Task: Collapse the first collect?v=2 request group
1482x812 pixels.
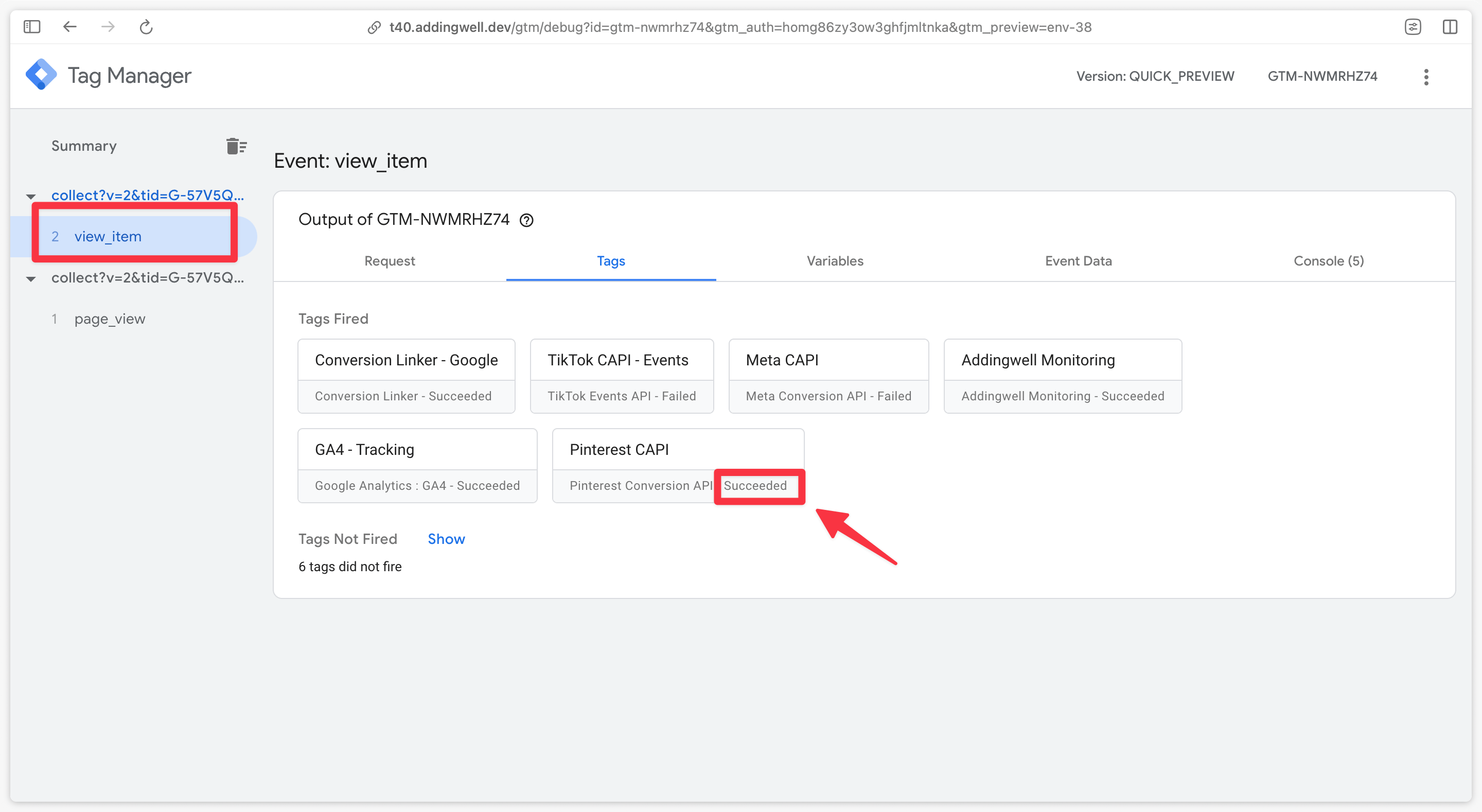Action: [31, 196]
